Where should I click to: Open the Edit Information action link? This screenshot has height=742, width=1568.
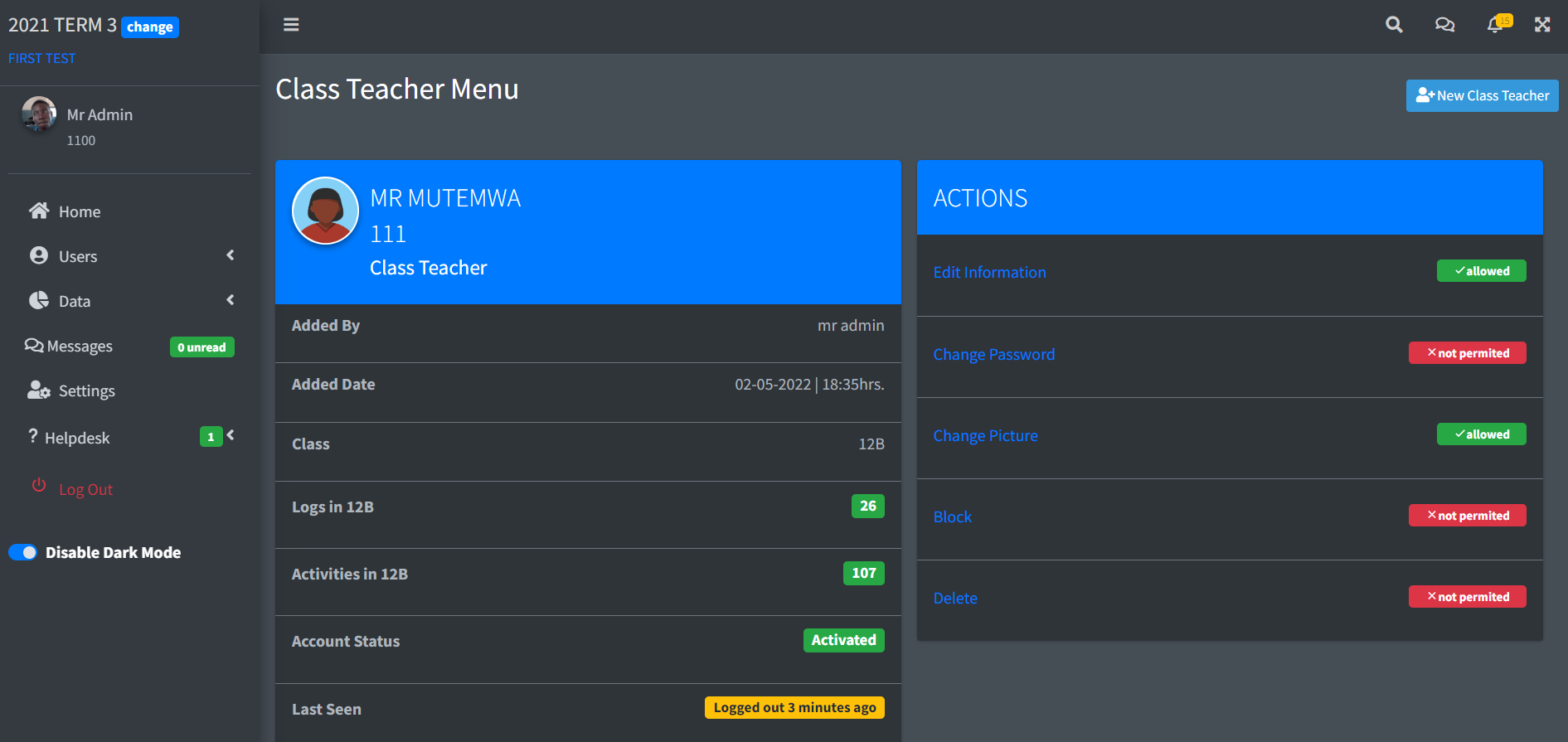[989, 272]
